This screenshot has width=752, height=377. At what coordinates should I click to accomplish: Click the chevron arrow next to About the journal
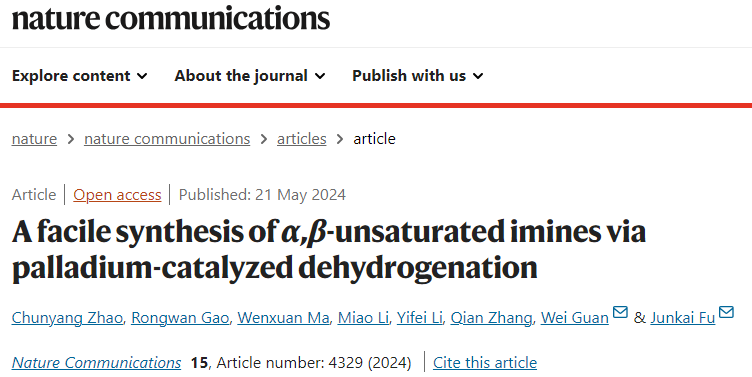(320, 76)
